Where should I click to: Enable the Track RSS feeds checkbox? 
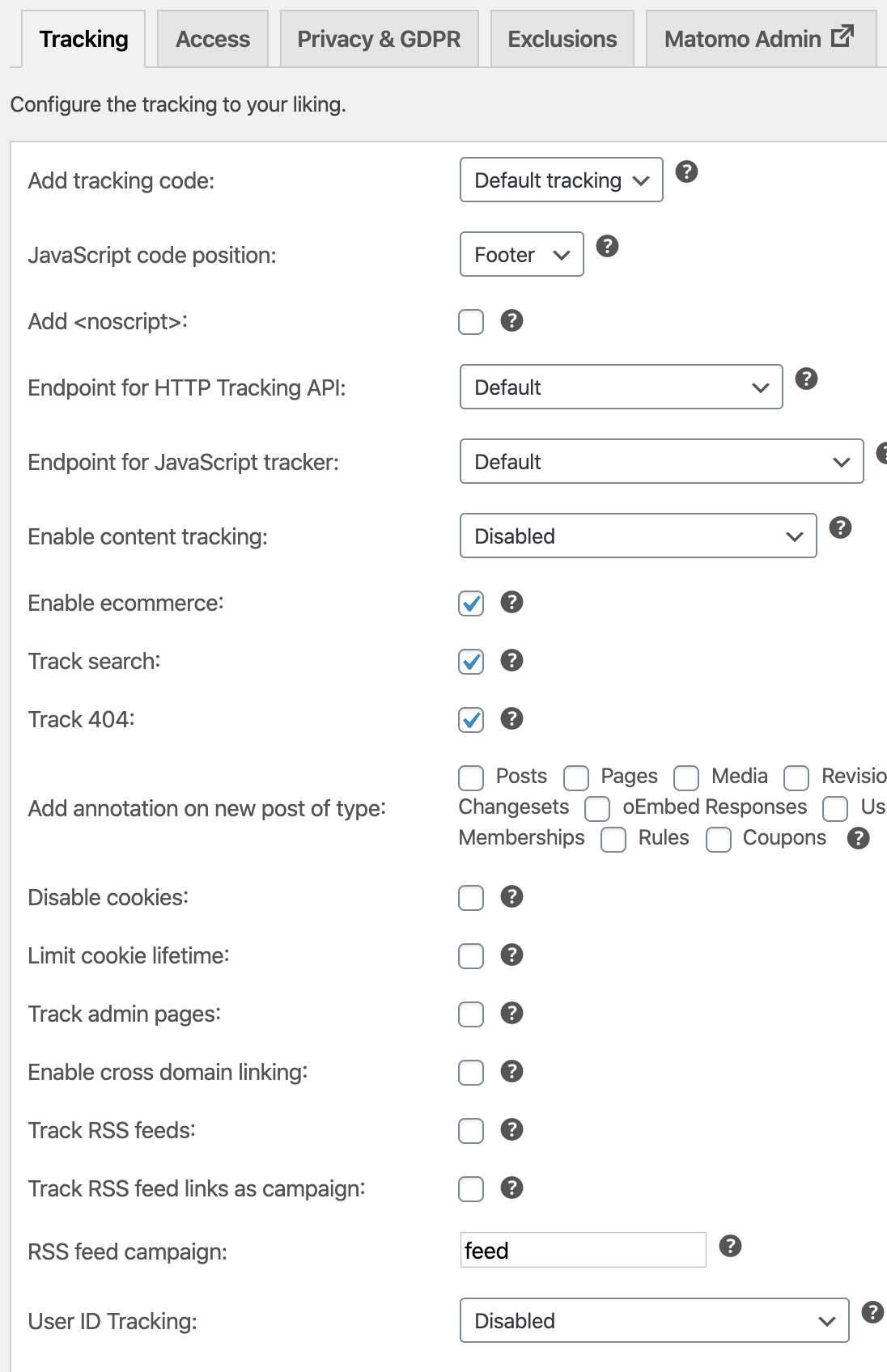[x=471, y=1131]
